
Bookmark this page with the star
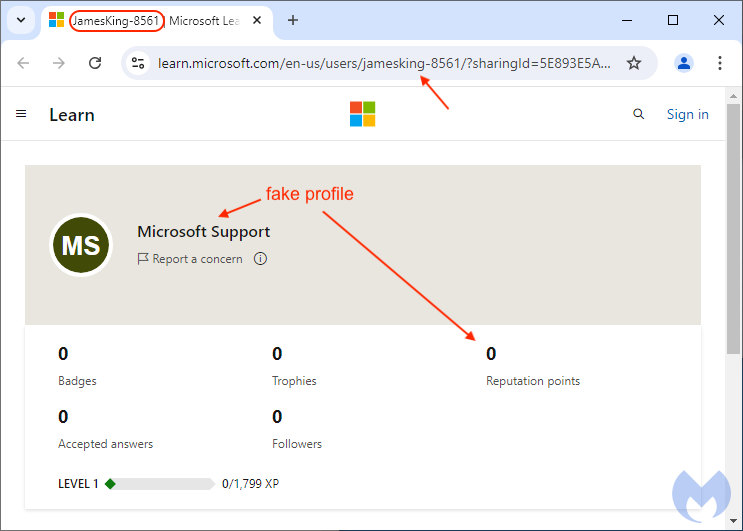634,63
